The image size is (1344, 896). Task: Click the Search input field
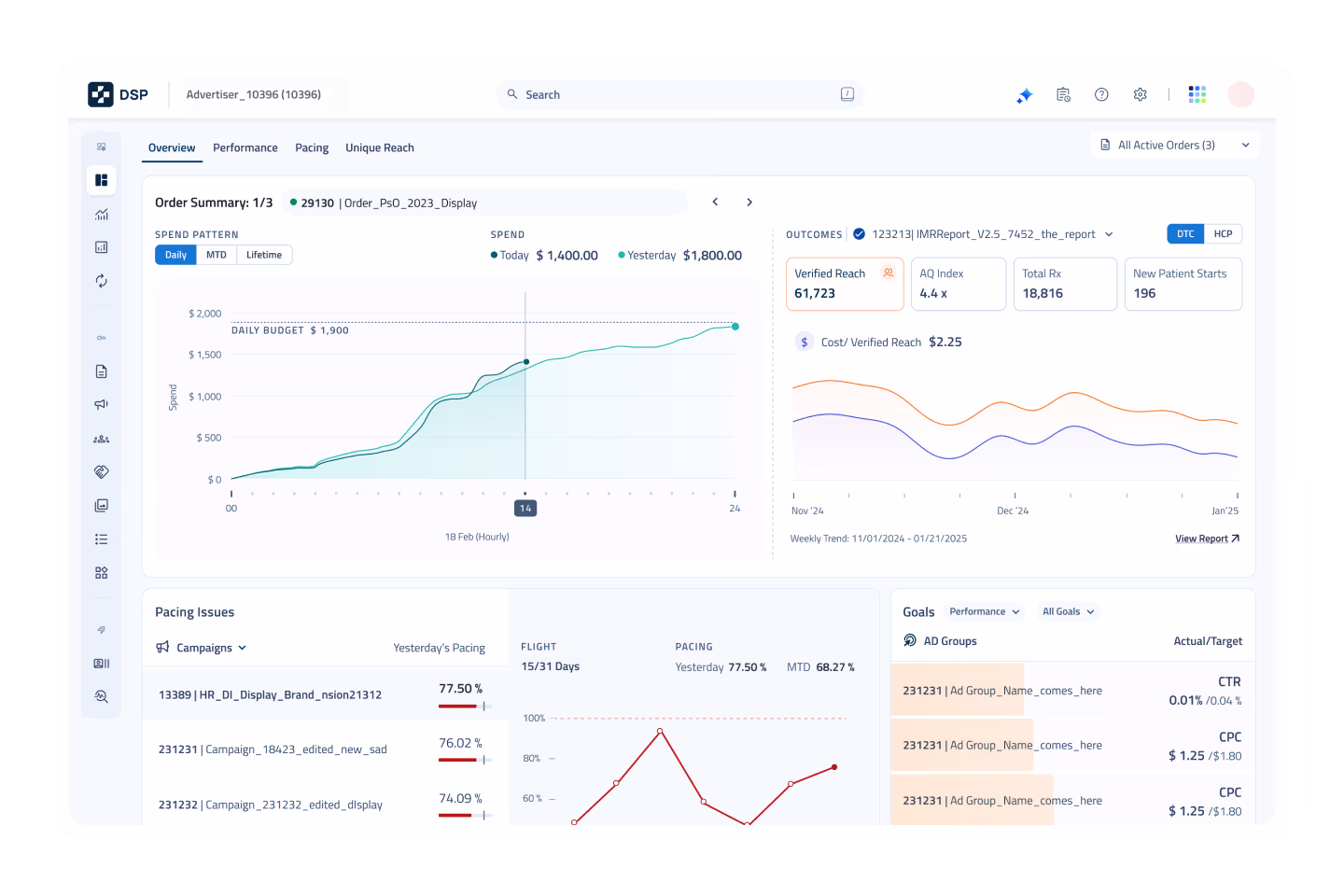[680, 94]
